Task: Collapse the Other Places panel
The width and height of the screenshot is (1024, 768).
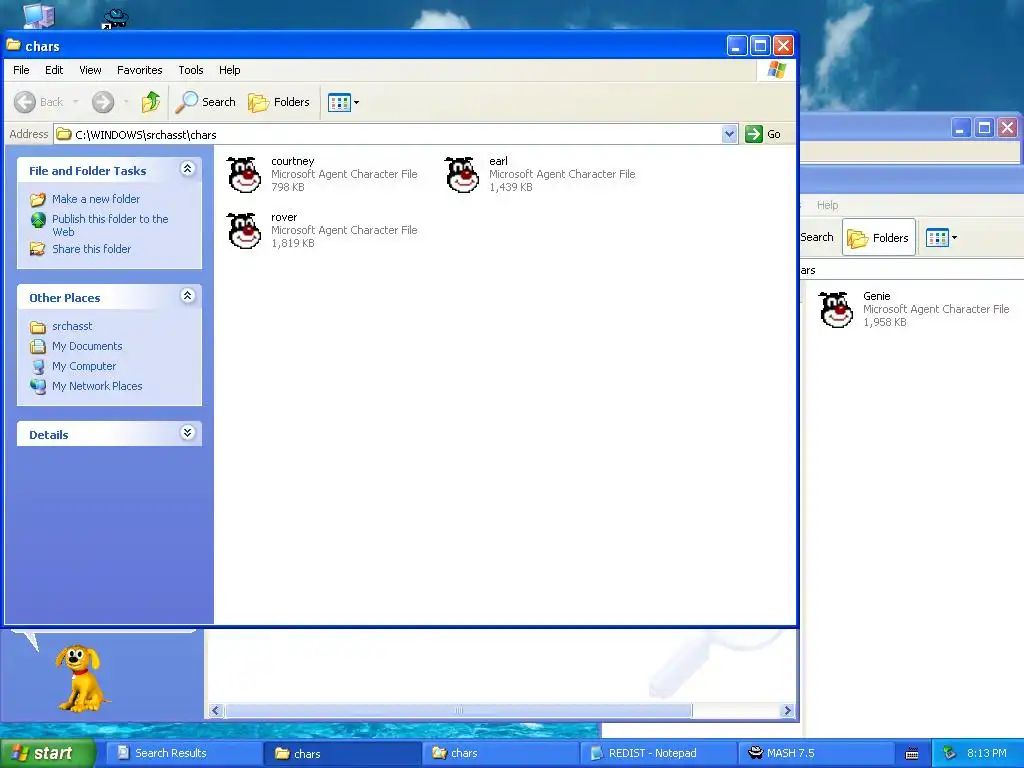Action: coord(187,296)
